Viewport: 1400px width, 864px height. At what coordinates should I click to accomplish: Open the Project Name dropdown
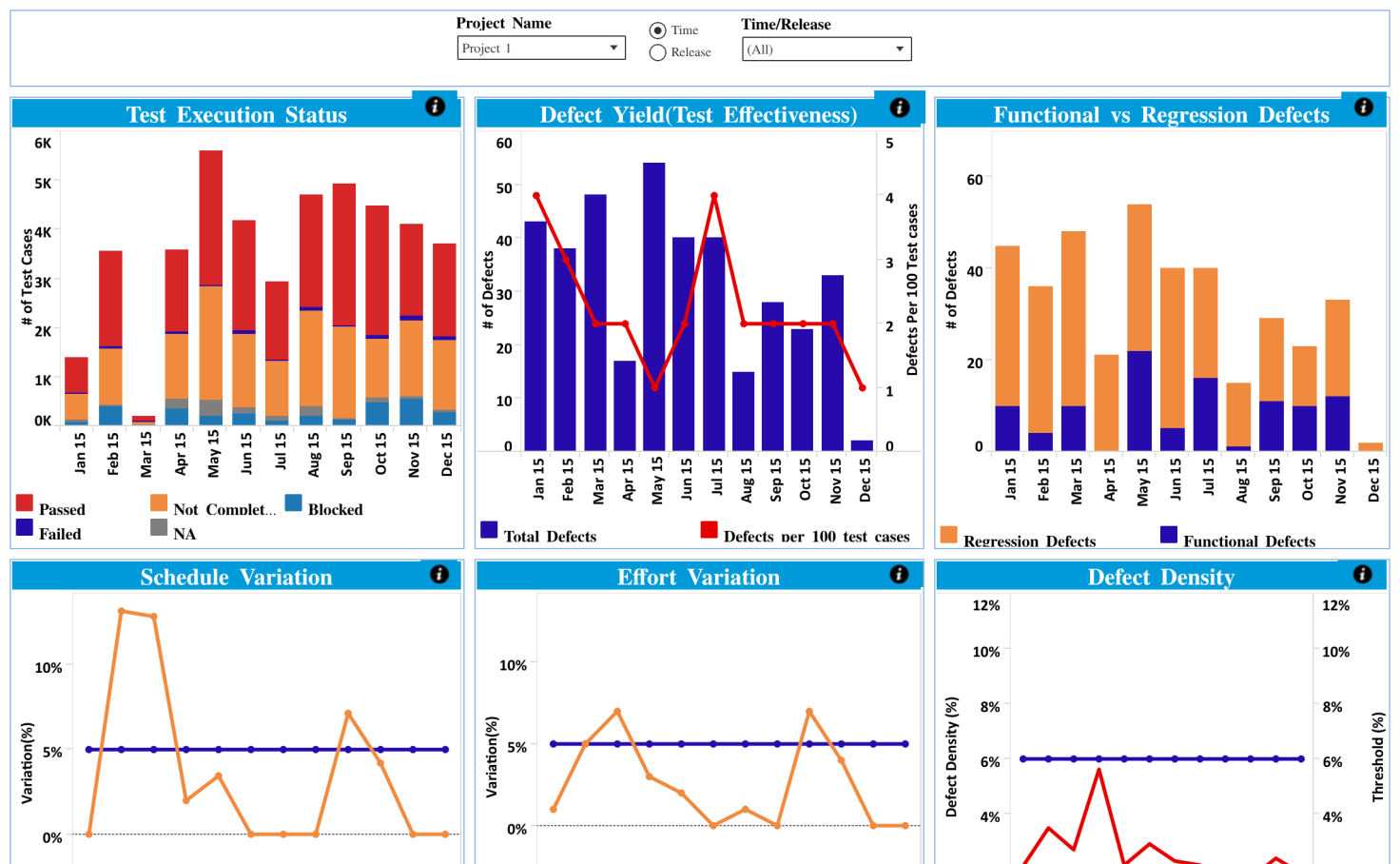tap(541, 48)
